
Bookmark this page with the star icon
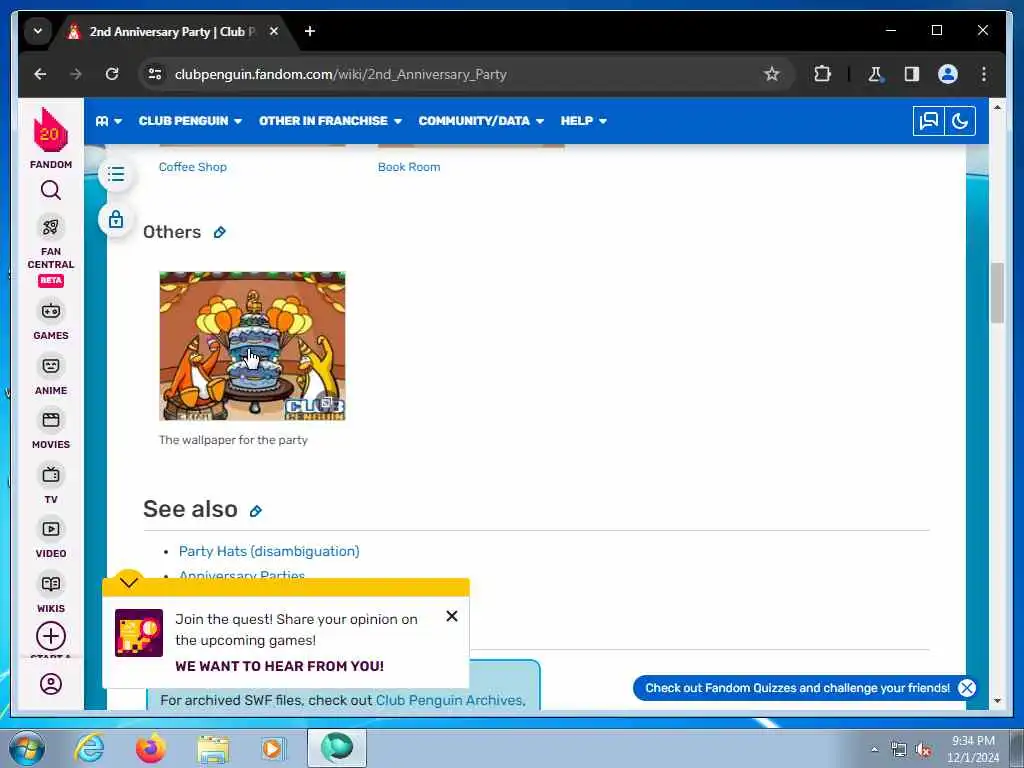tap(771, 74)
